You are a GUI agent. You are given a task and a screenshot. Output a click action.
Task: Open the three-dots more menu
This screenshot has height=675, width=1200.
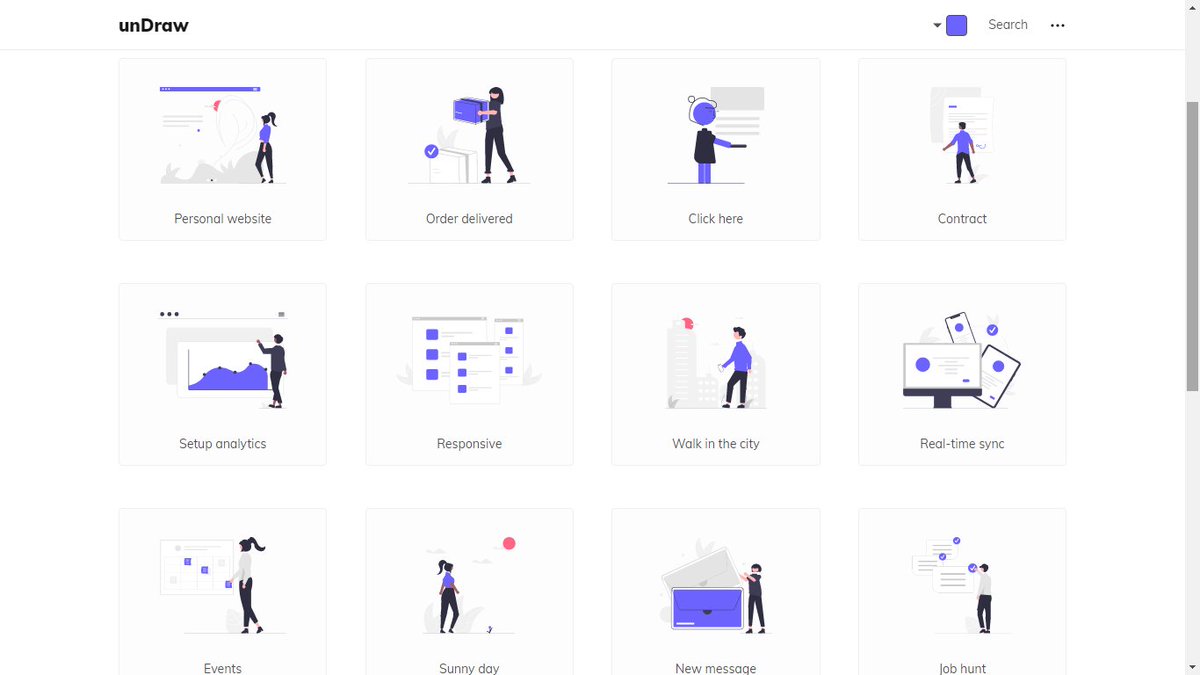point(1057,26)
